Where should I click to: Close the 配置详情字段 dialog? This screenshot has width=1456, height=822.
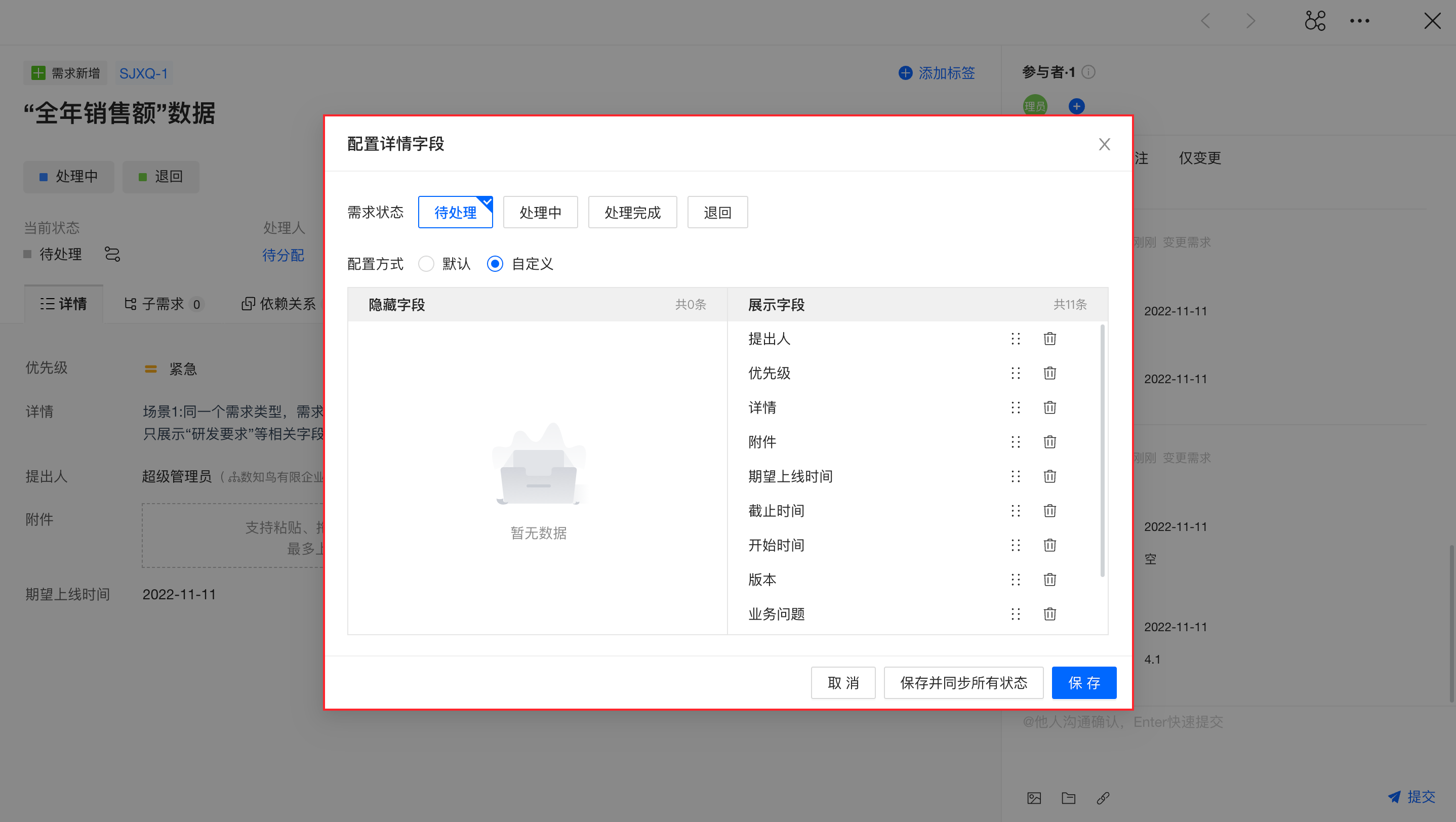(1104, 144)
